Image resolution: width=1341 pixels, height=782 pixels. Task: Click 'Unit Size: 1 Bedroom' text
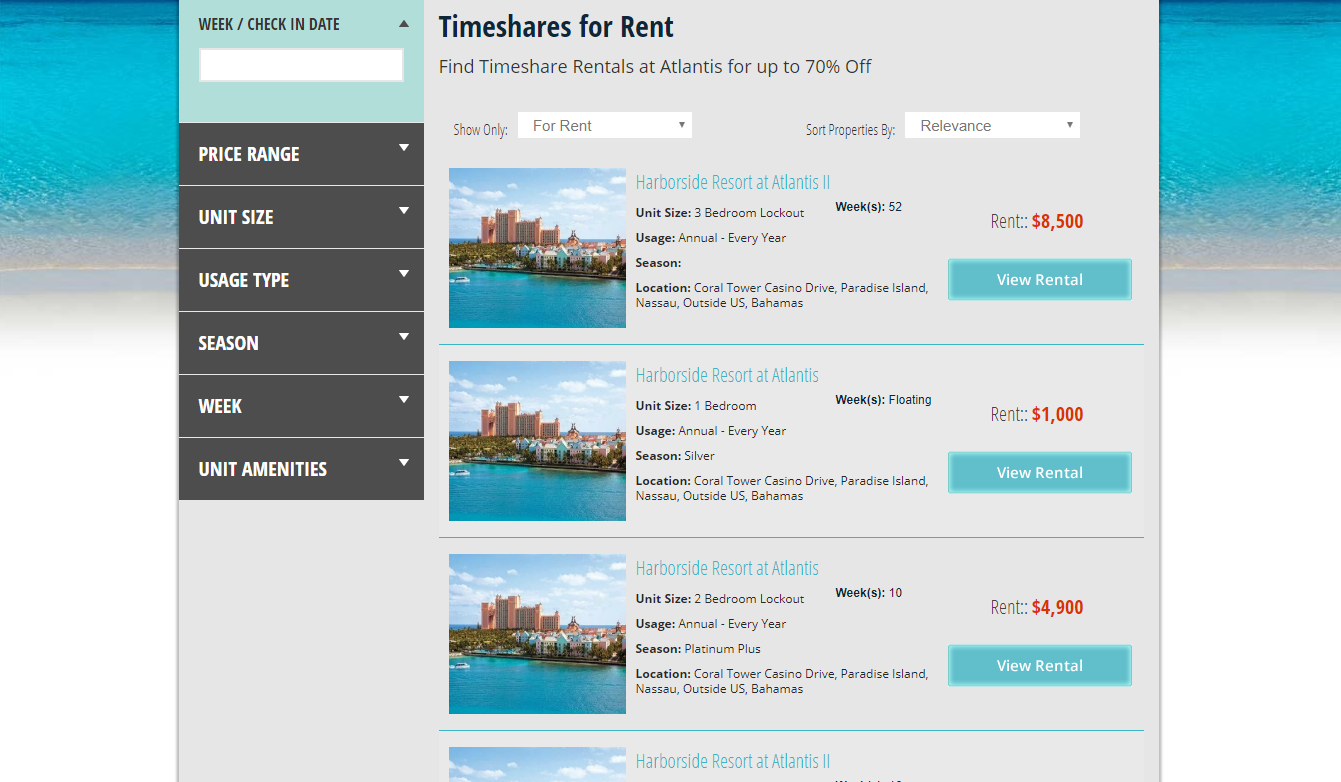tap(696, 406)
